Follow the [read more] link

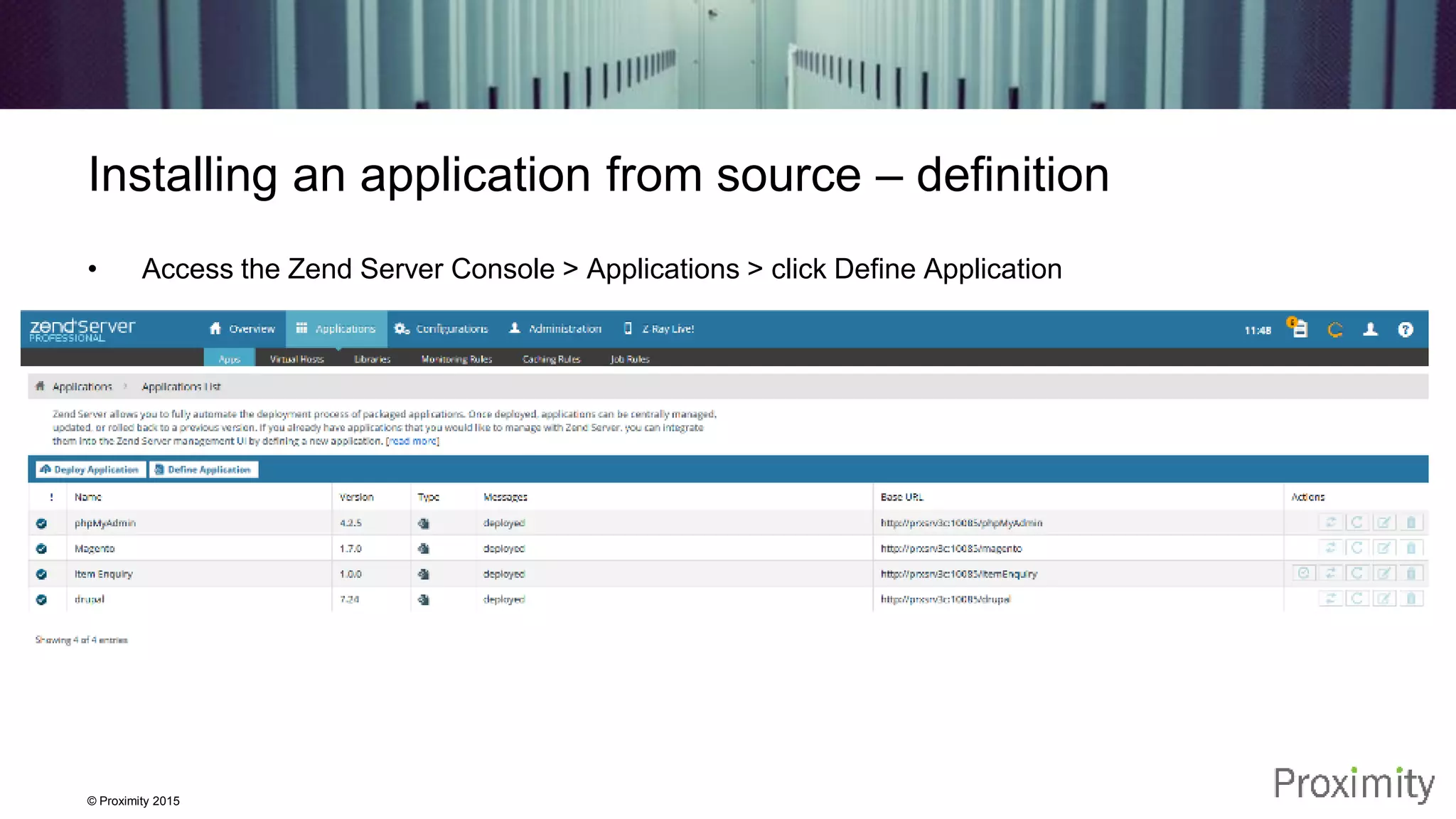tap(412, 441)
